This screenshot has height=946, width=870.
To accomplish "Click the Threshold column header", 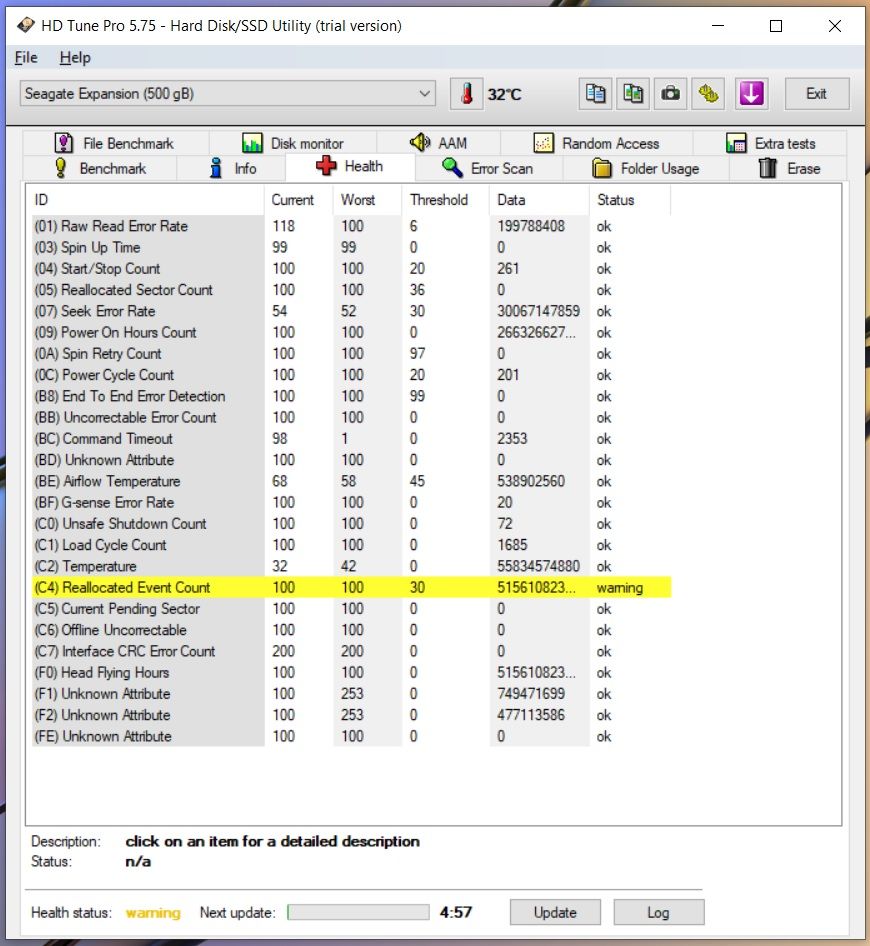I will click(445, 200).
